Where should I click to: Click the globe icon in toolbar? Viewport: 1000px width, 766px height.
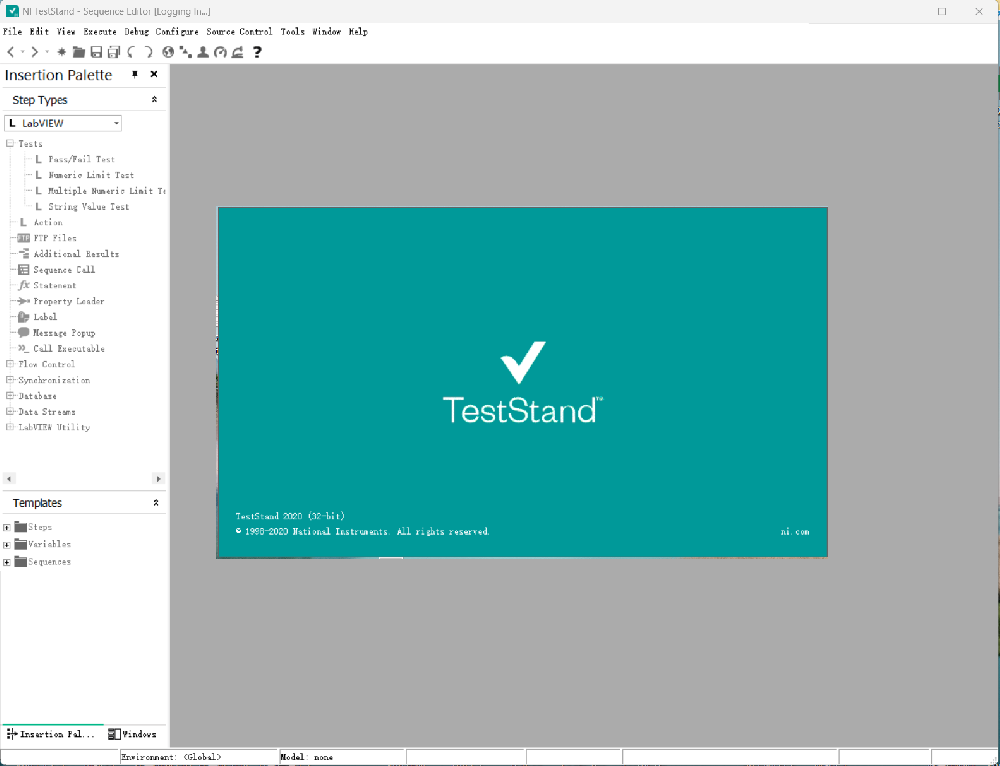[168, 52]
